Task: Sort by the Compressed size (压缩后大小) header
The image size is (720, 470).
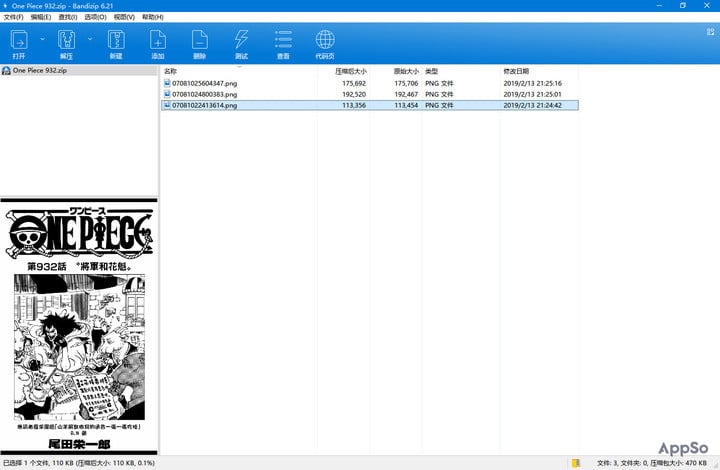Action: 343,71
